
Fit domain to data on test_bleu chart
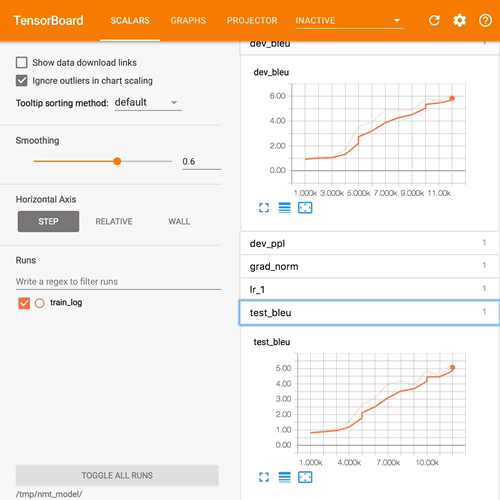tap(305, 477)
